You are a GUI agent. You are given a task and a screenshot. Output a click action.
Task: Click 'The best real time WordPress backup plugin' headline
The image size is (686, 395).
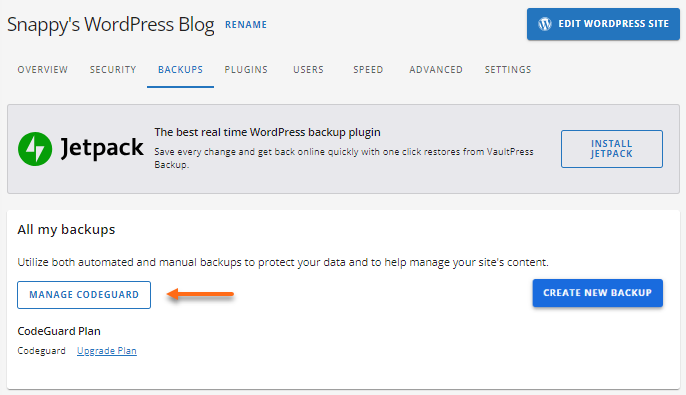267,132
